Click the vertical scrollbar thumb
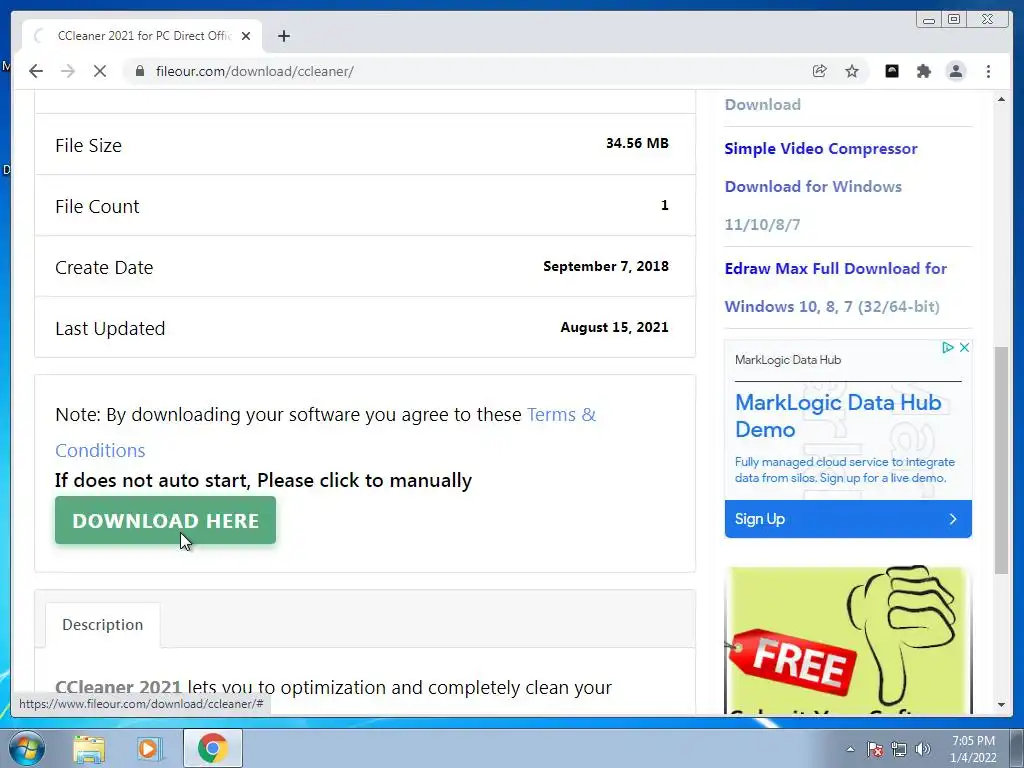1024x768 pixels. tap(1001, 460)
